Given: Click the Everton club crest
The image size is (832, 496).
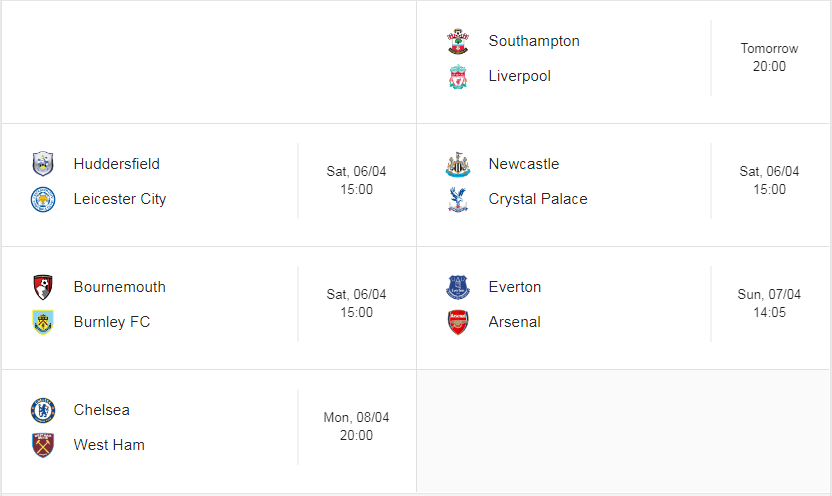Looking at the screenshot, I should click(458, 287).
